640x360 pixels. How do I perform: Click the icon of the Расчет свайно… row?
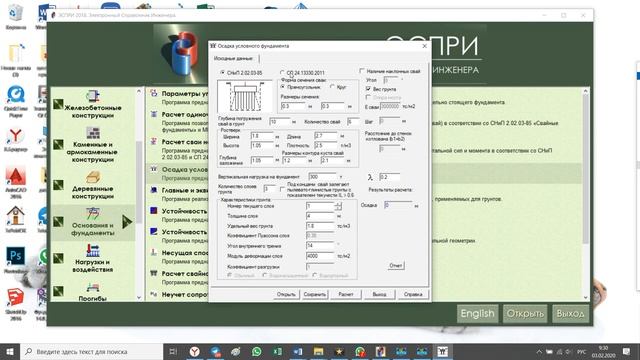154,273
